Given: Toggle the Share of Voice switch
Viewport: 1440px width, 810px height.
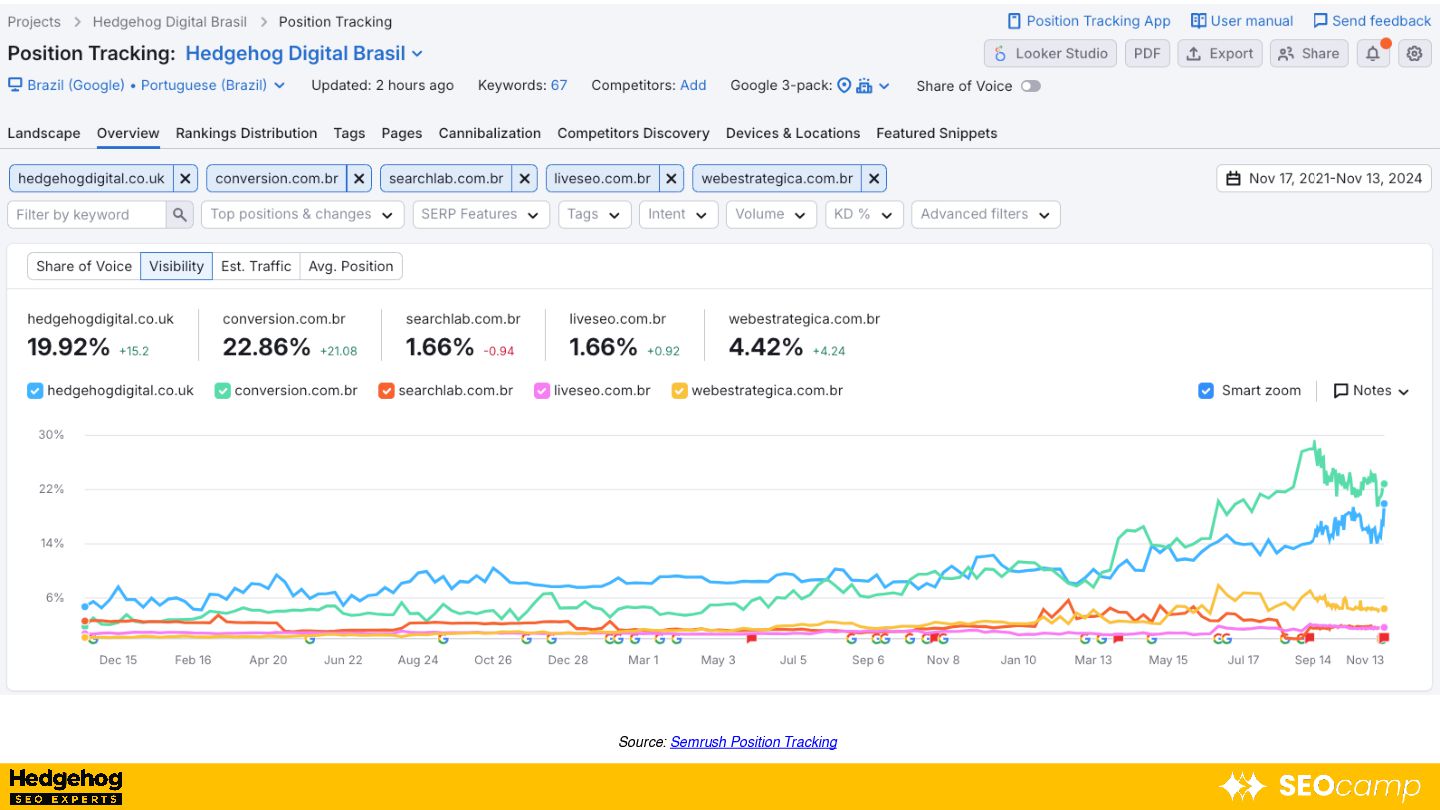Looking at the screenshot, I should tap(1030, 86).
